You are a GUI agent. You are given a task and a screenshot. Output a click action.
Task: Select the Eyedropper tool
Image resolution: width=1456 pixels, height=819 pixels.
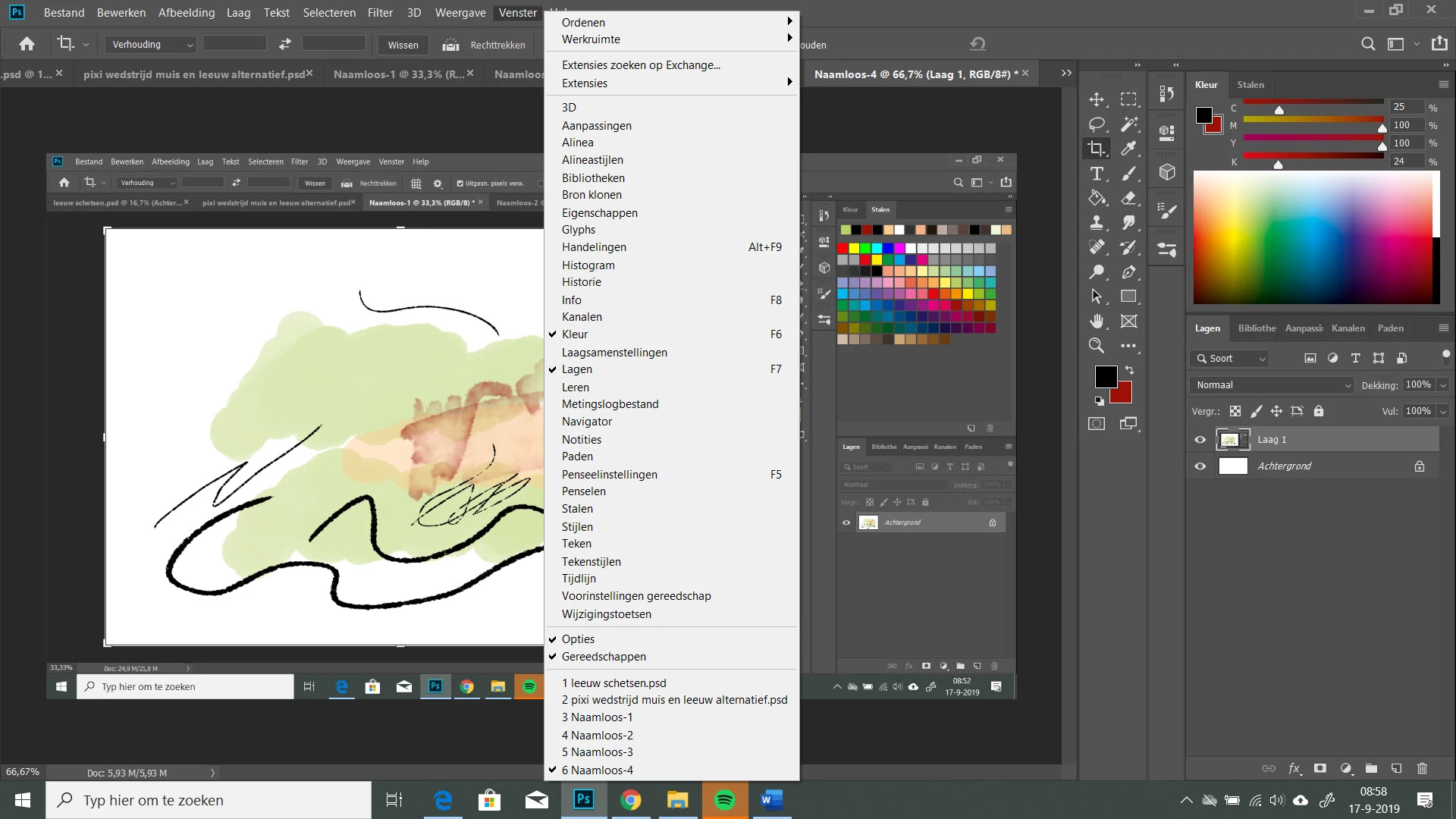click(1129, 149)
